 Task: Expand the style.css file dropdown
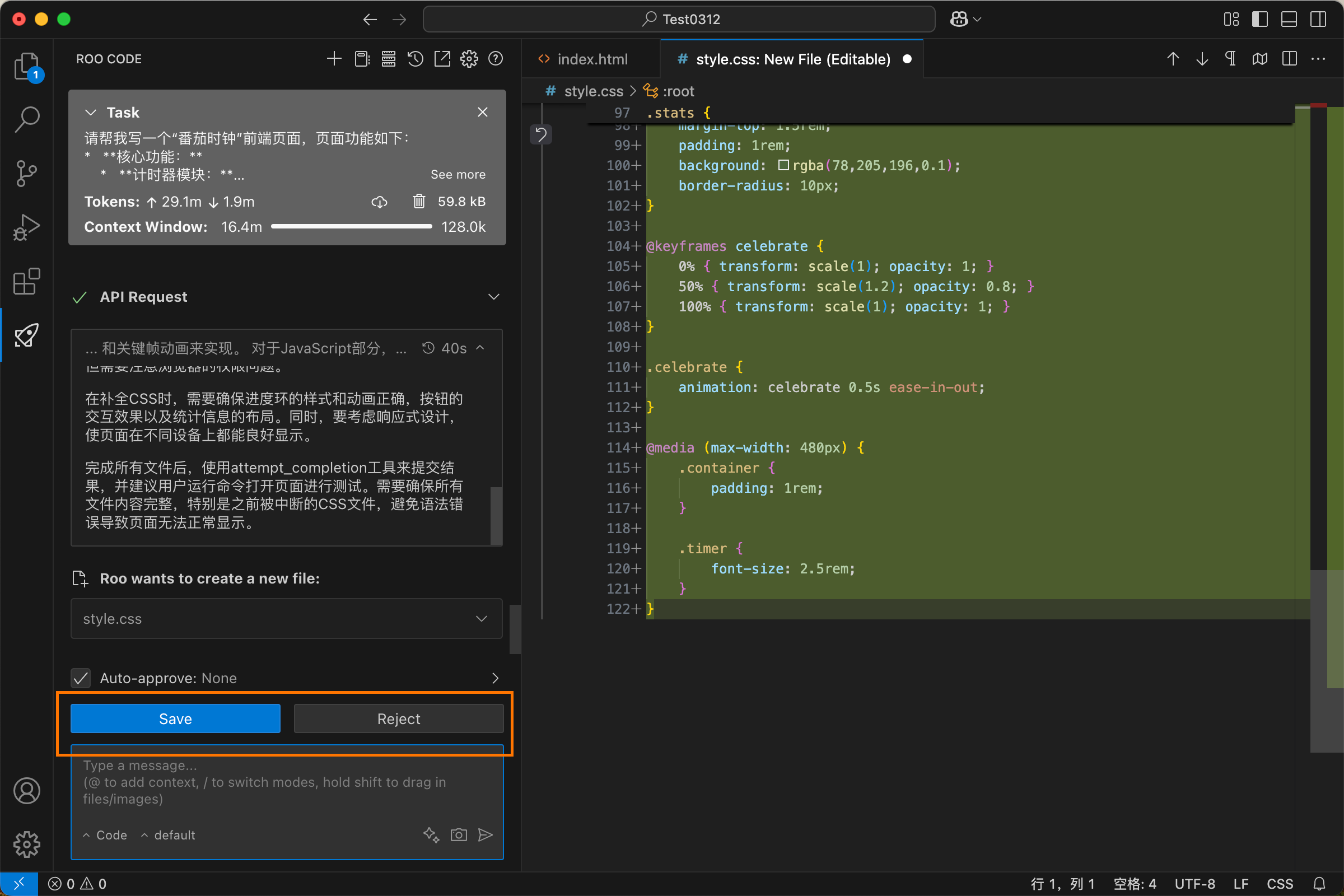[x=481, y=619]
